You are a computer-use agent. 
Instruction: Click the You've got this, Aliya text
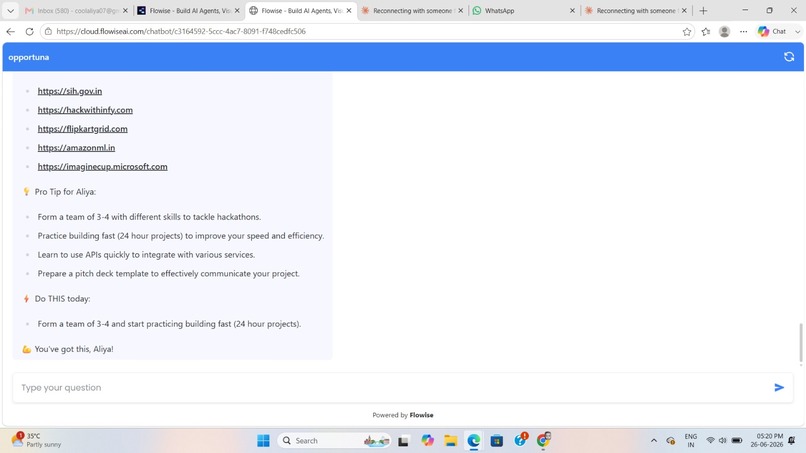click(74, 349)
